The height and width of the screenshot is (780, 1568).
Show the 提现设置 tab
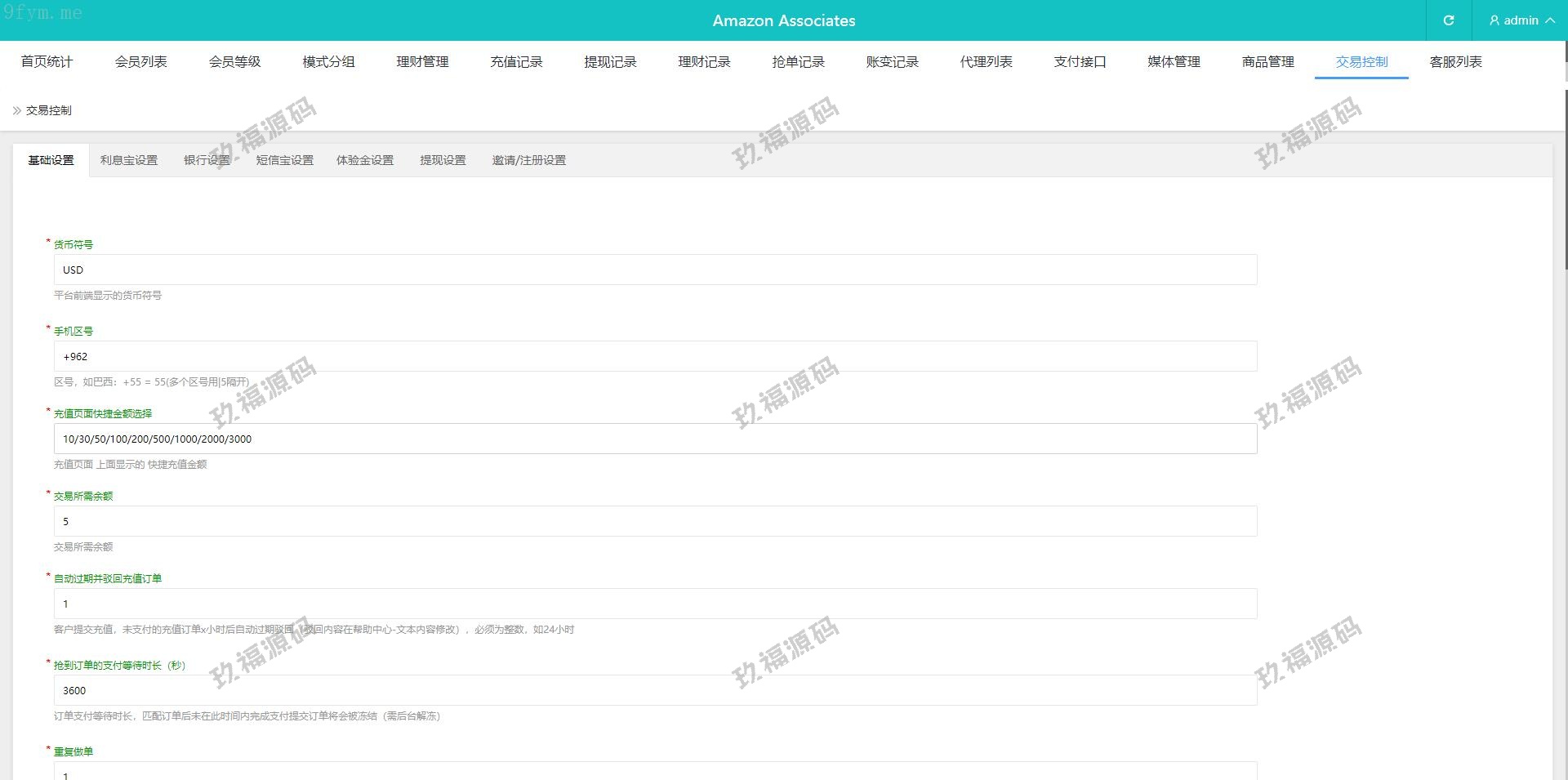click(443, 160)
